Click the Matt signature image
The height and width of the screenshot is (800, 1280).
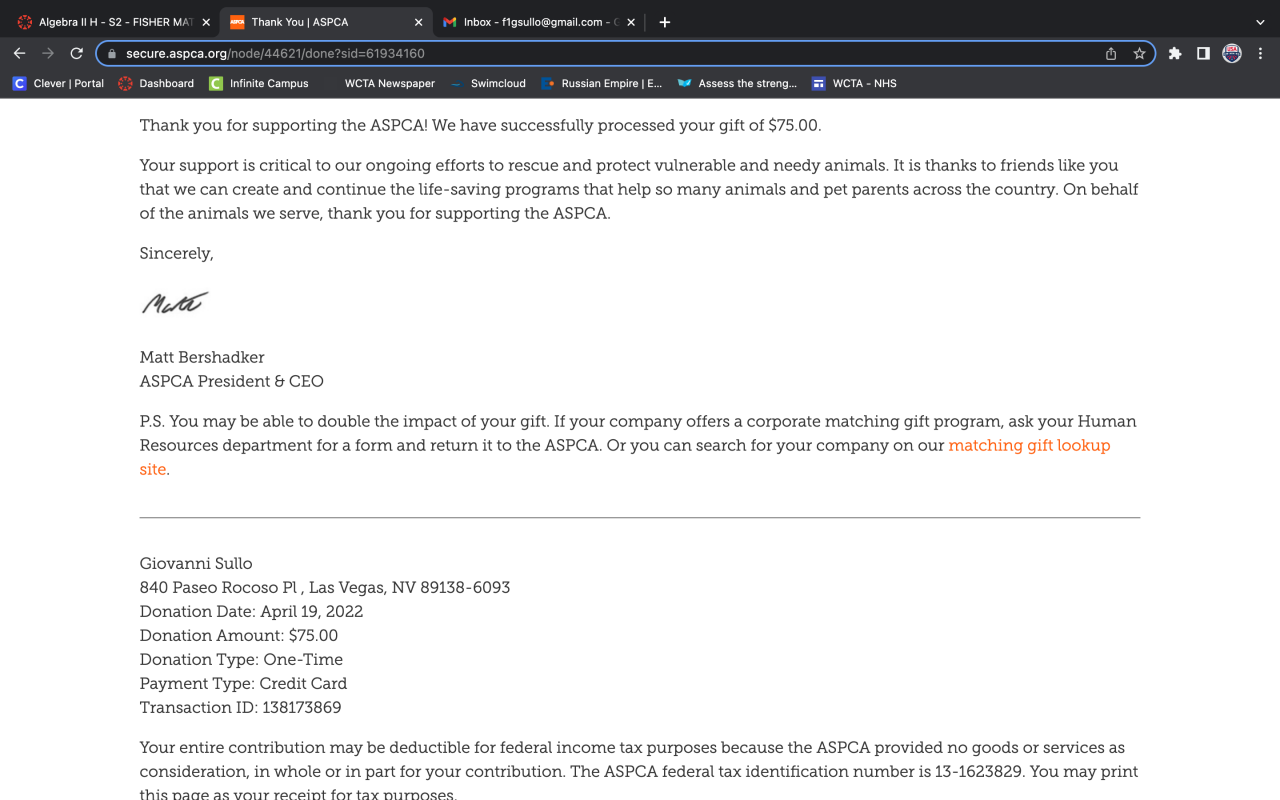(x=175, y=302)
